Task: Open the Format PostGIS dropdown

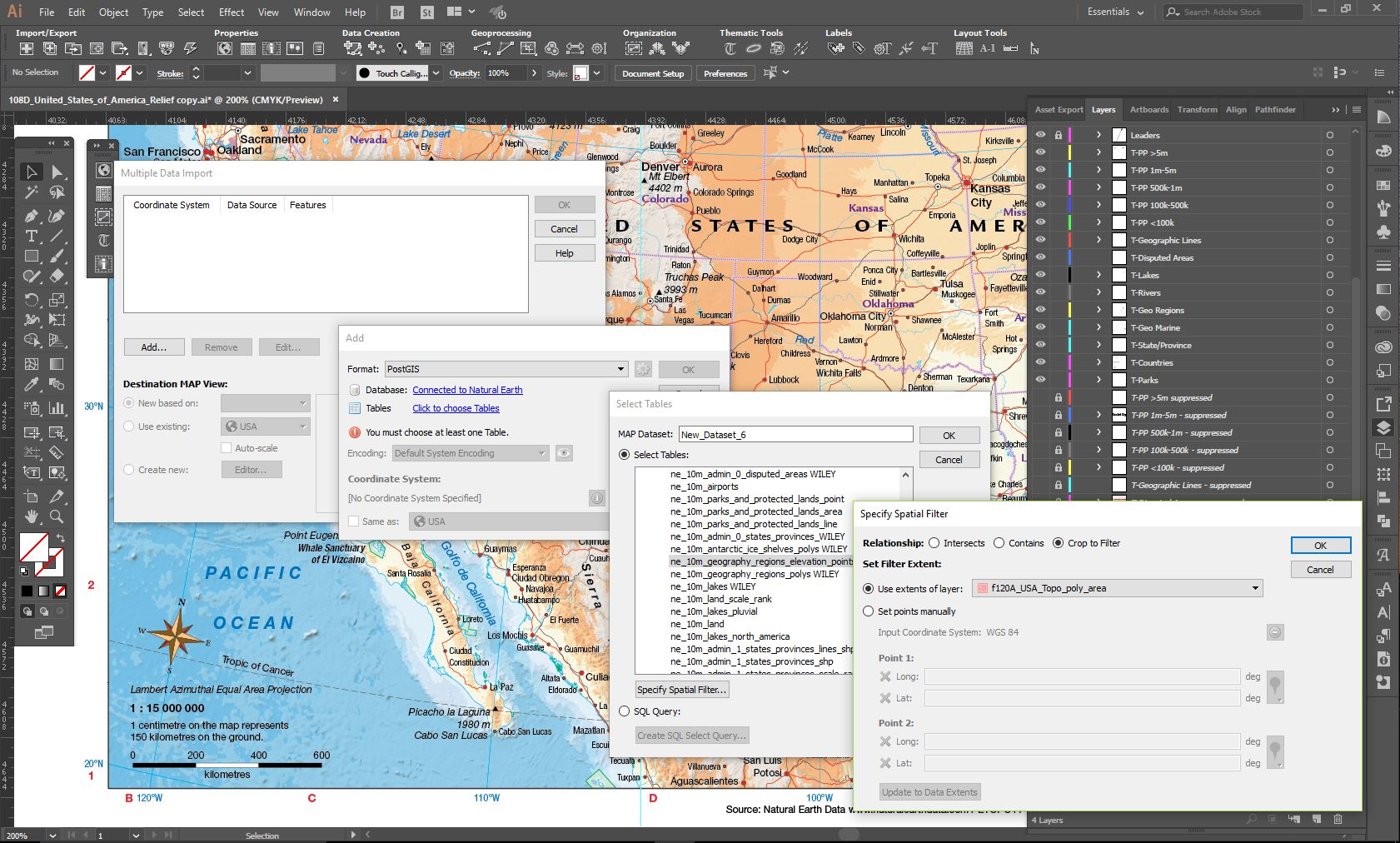Action: click(506, 369)
